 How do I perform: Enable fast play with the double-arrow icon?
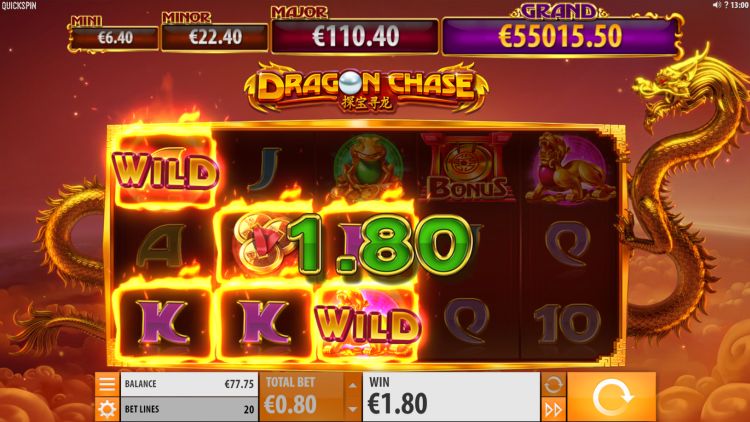pyautogui.click(x=553, y=410)
